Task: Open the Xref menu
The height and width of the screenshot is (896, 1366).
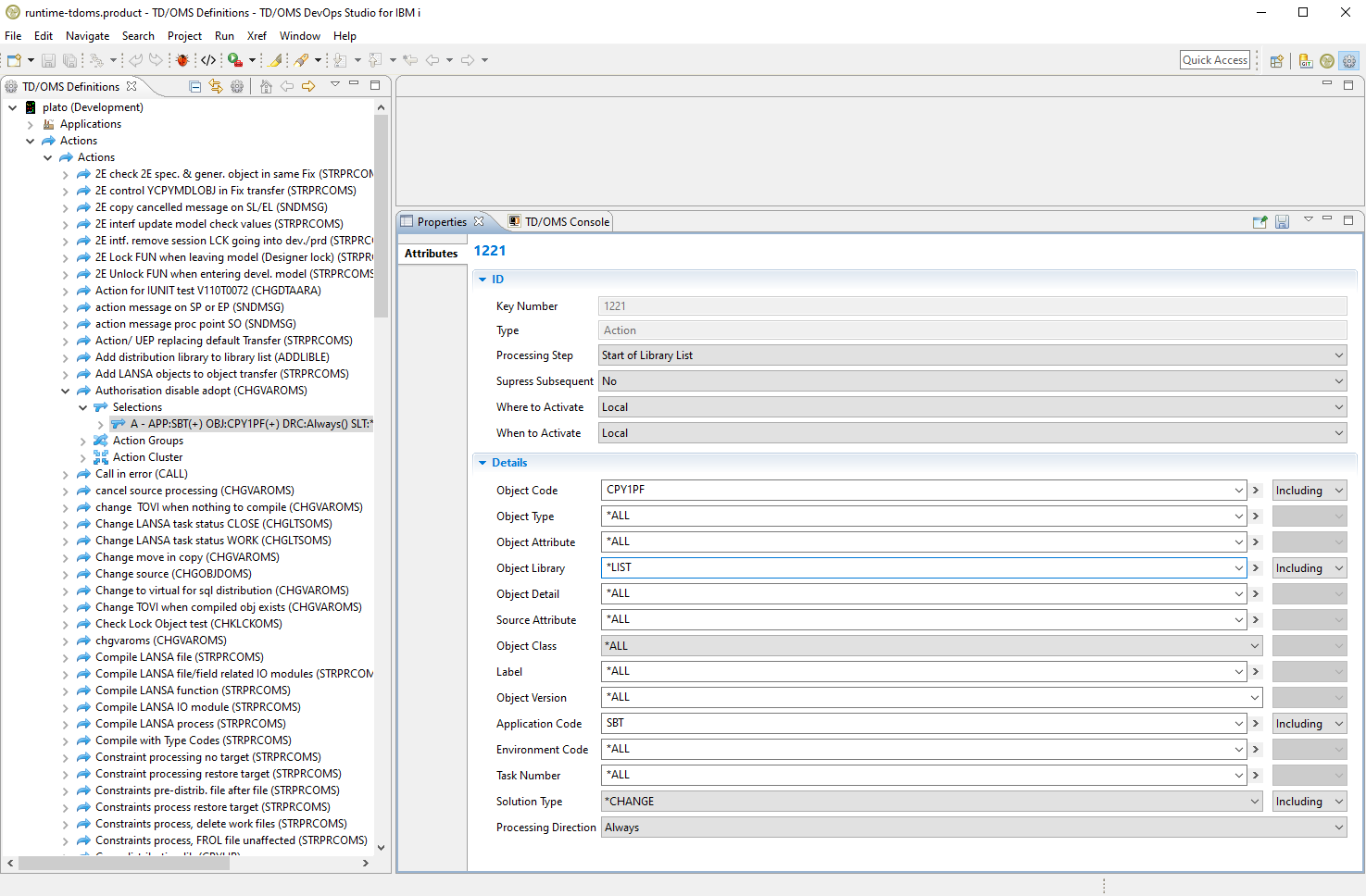Action: point(257,36)
